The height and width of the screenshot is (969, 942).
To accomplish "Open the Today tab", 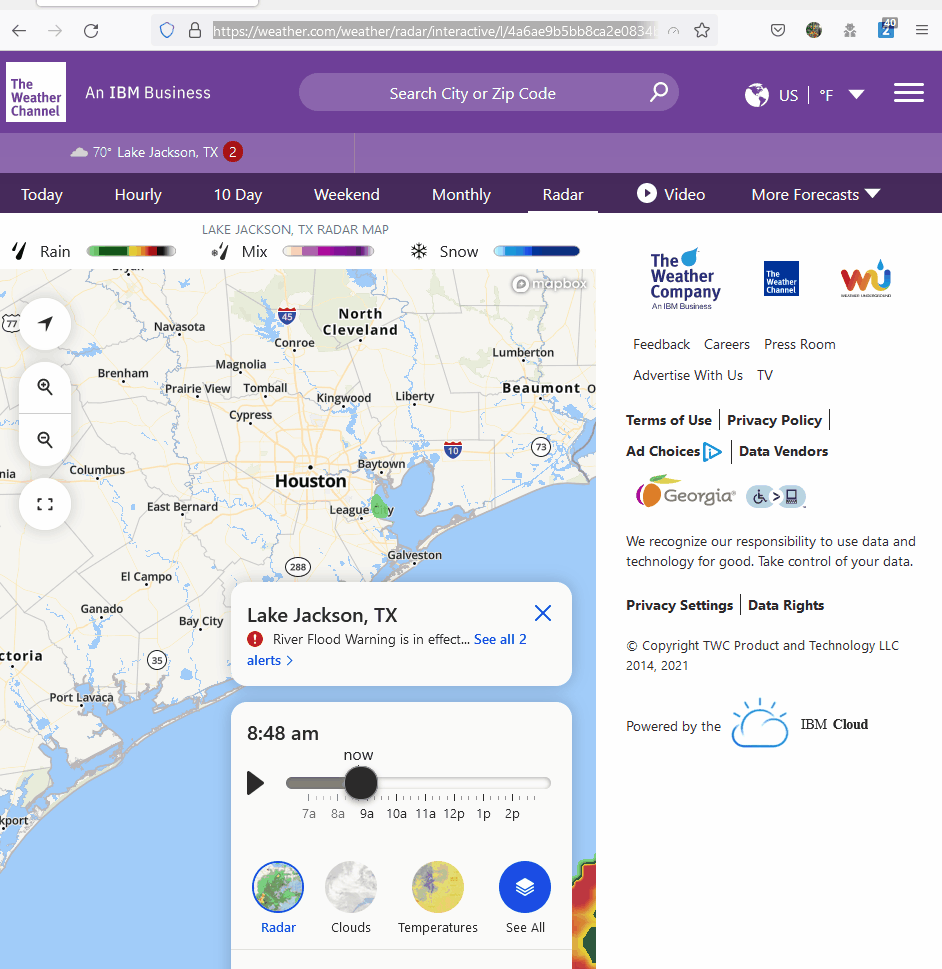I will (42, 195).
